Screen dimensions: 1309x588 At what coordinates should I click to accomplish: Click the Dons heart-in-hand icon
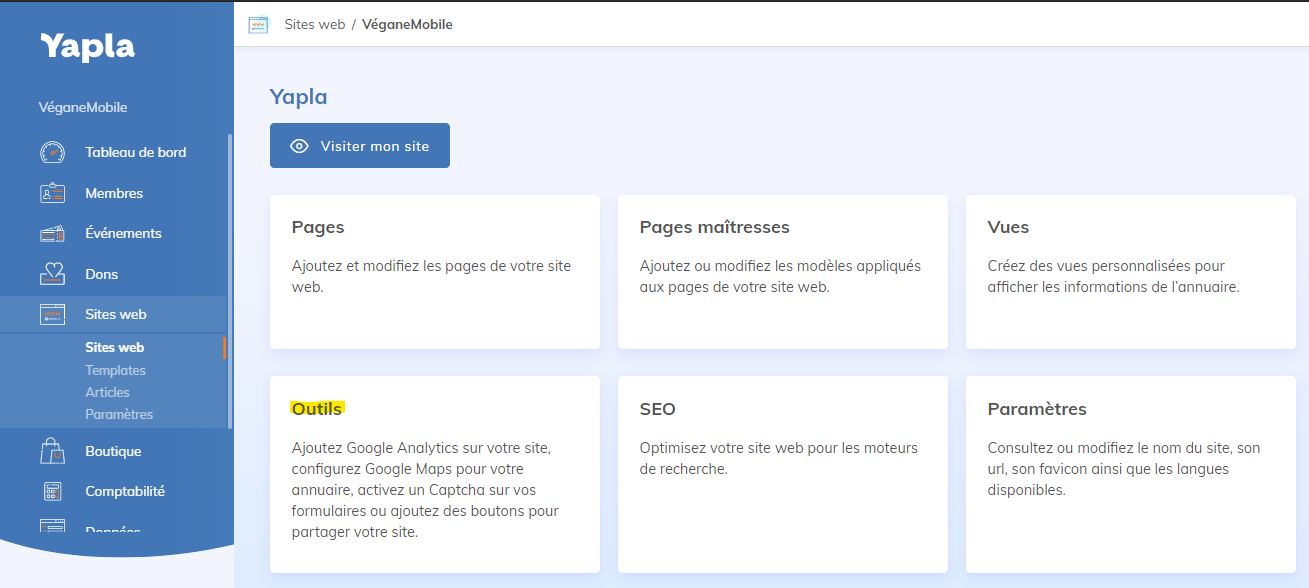point(52,274)
